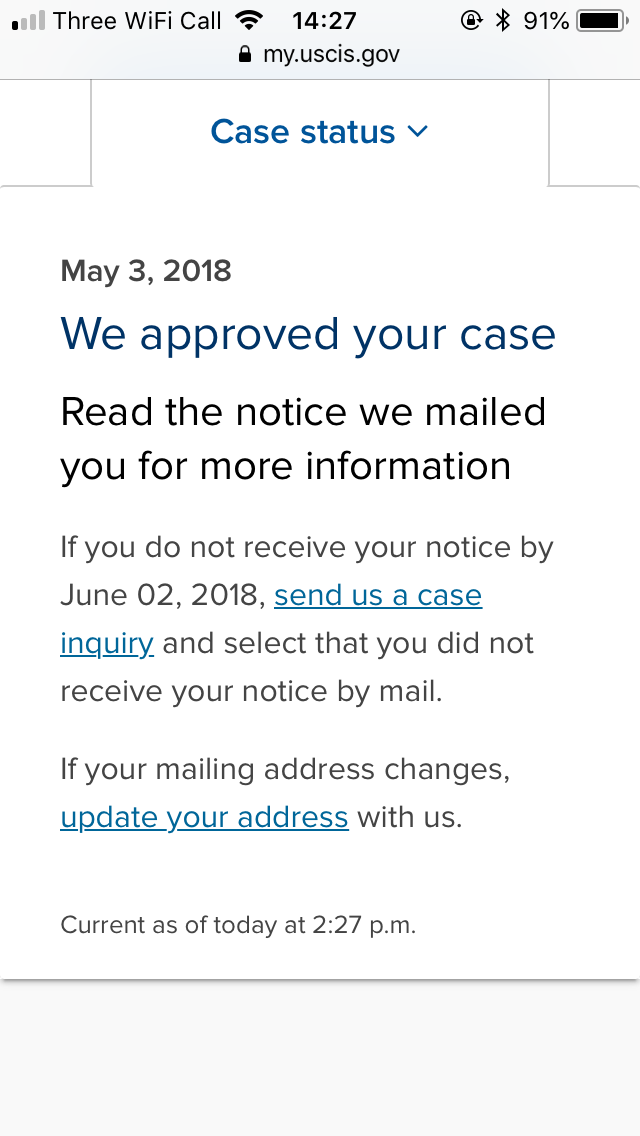Select the We approved your case heading
This screenshot has width=640, height=1136.
pyautogui.click(x=308, y=334)
